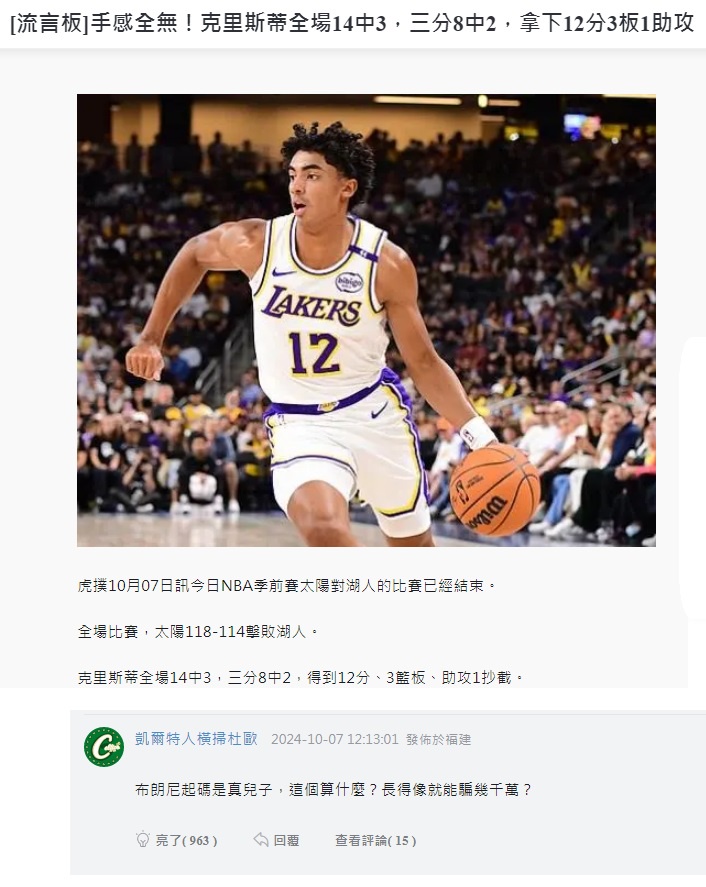Viewport: 706px width, 887px height.
Task: Open the commenter's green avatar icon
Action: pos(104,747)
